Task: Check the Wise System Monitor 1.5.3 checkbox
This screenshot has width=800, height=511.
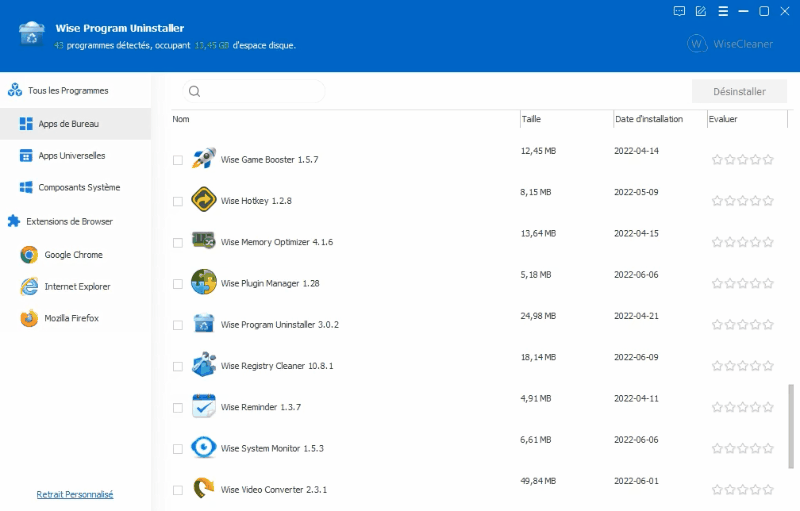Action: pyautogui.click(x=178, y=449)
